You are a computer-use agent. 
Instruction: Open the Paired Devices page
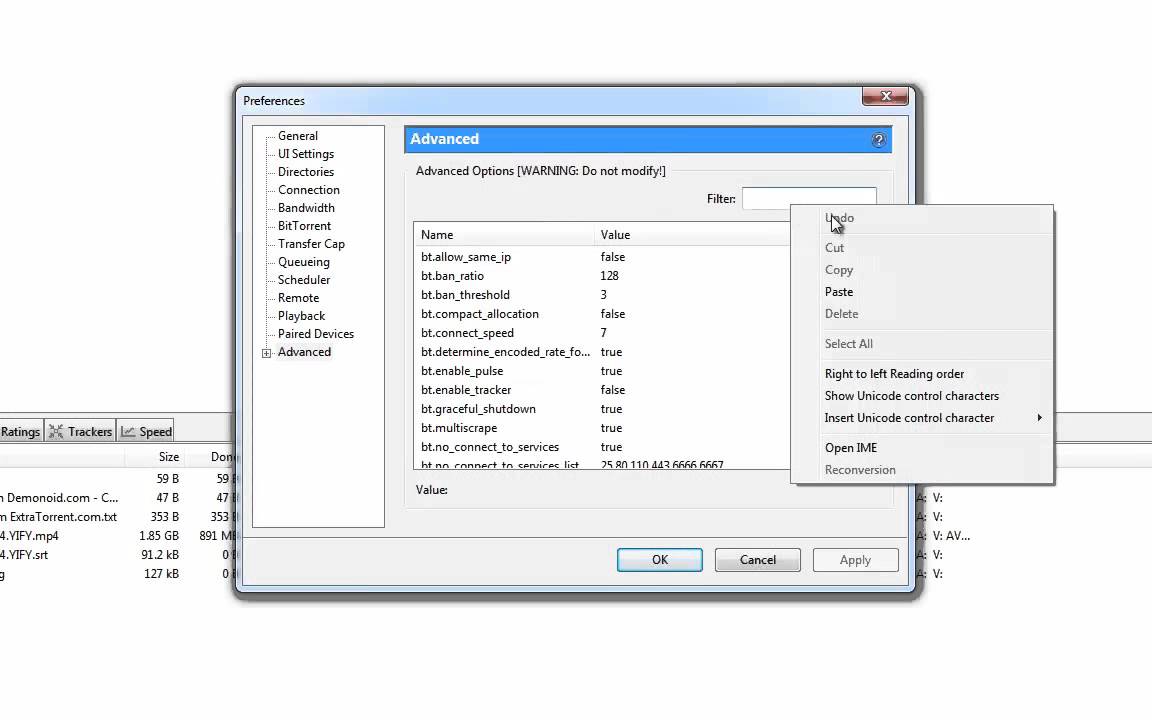315,334
